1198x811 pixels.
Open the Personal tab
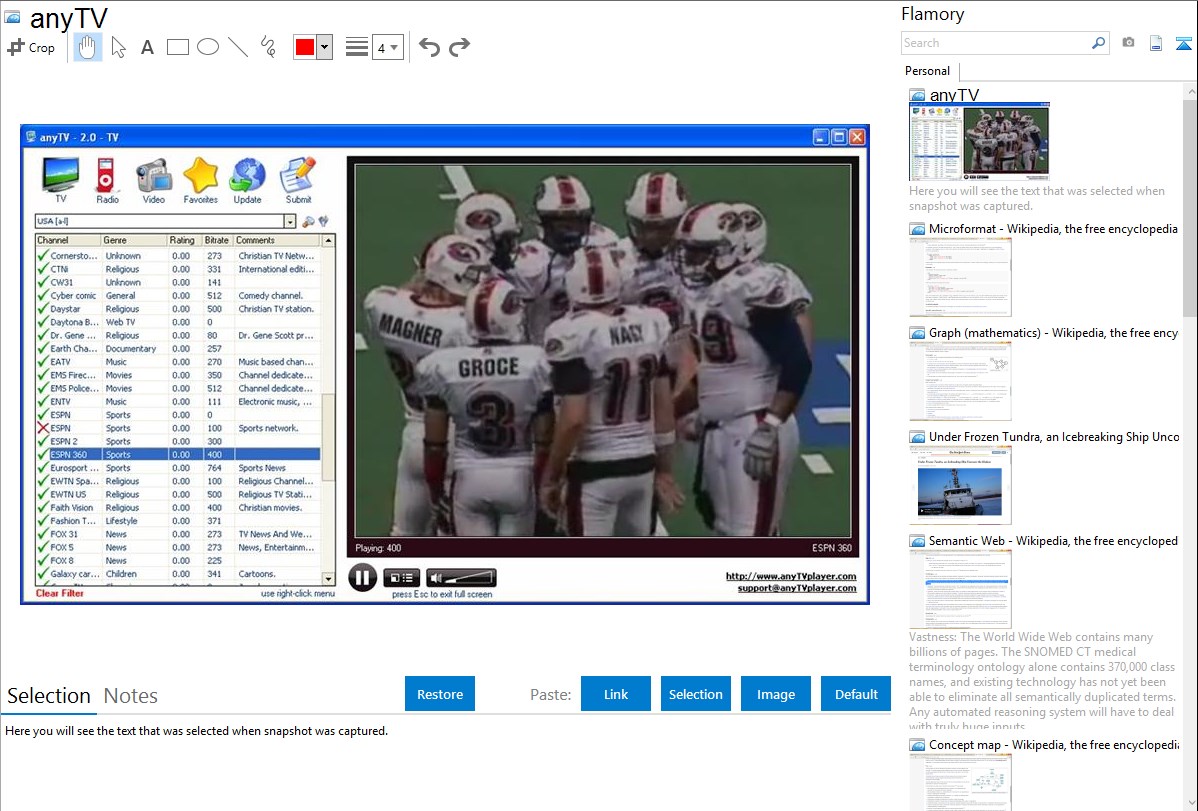click(927, 71)
